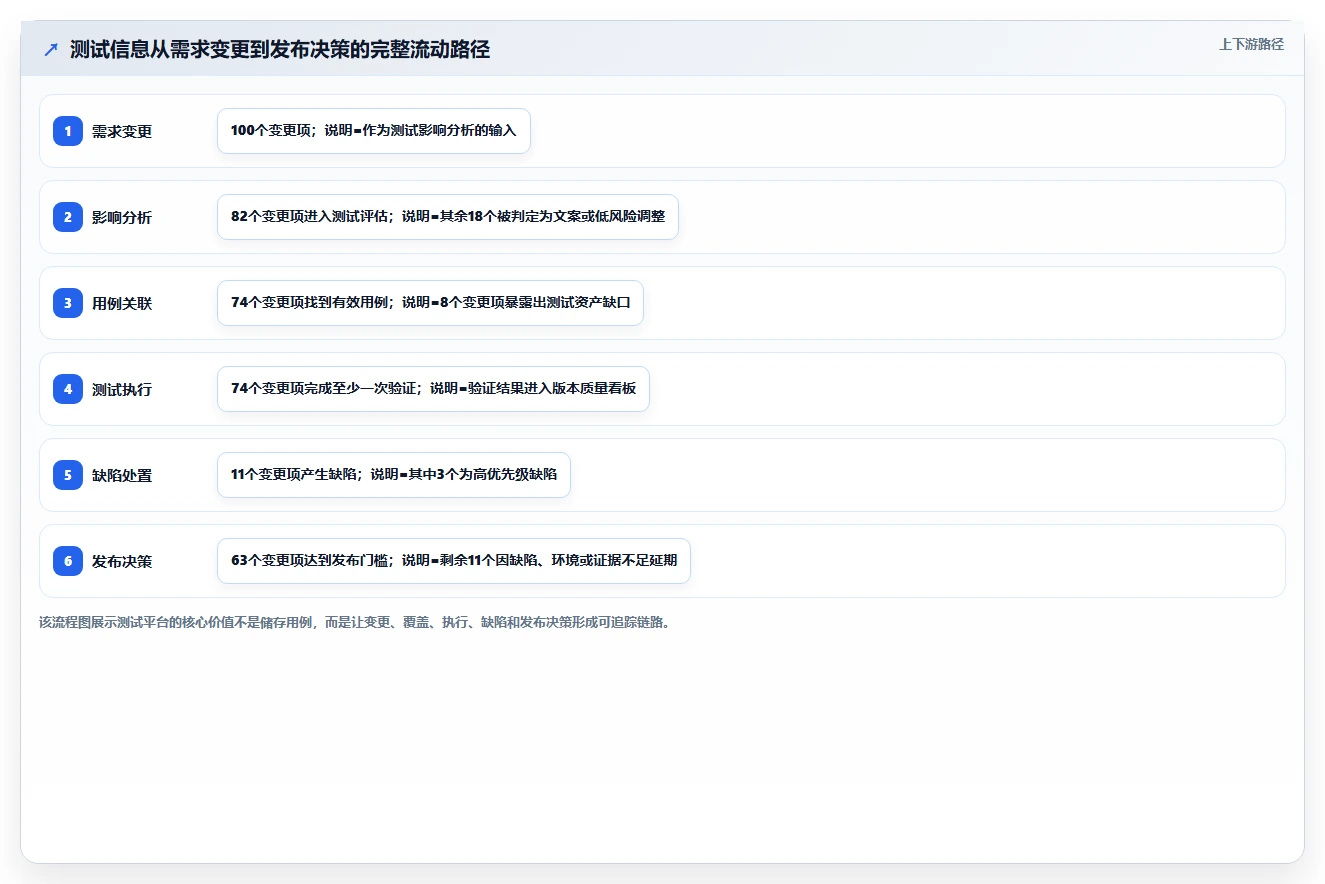Select the 影响分析 step label
This screenshot has height=884, width=1325.
(x=122, y=217)
